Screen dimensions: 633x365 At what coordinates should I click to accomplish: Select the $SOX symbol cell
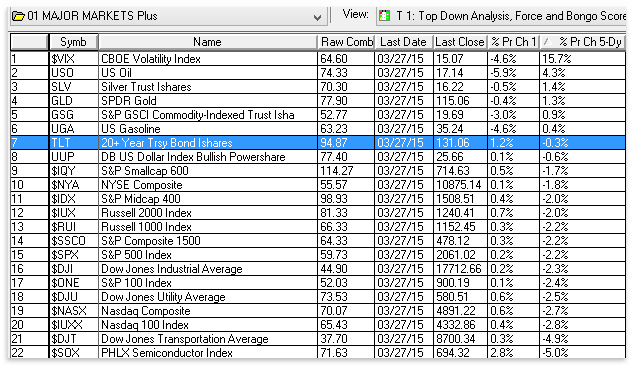[73, 352]
